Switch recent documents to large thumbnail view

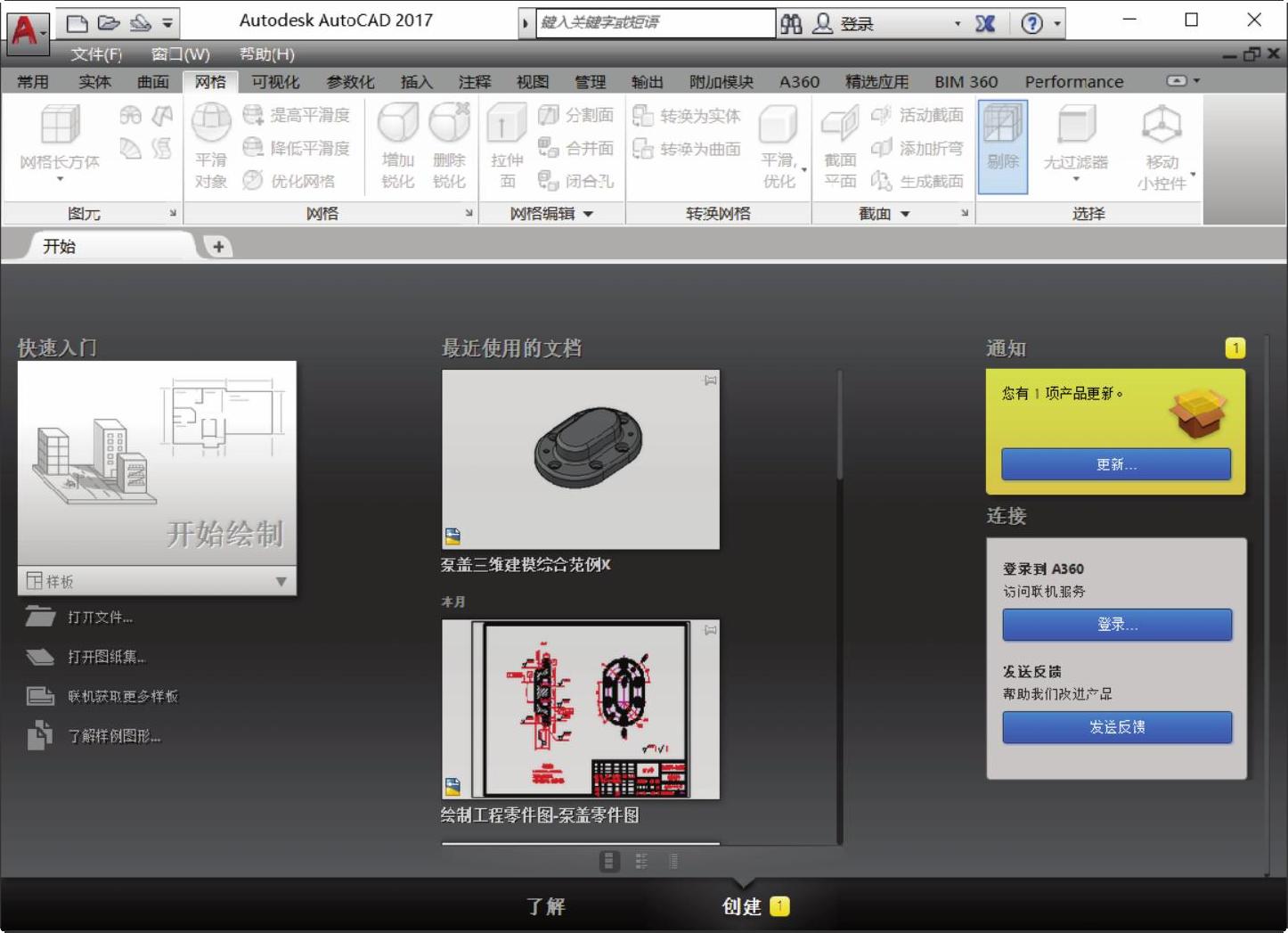pos(609,861)
